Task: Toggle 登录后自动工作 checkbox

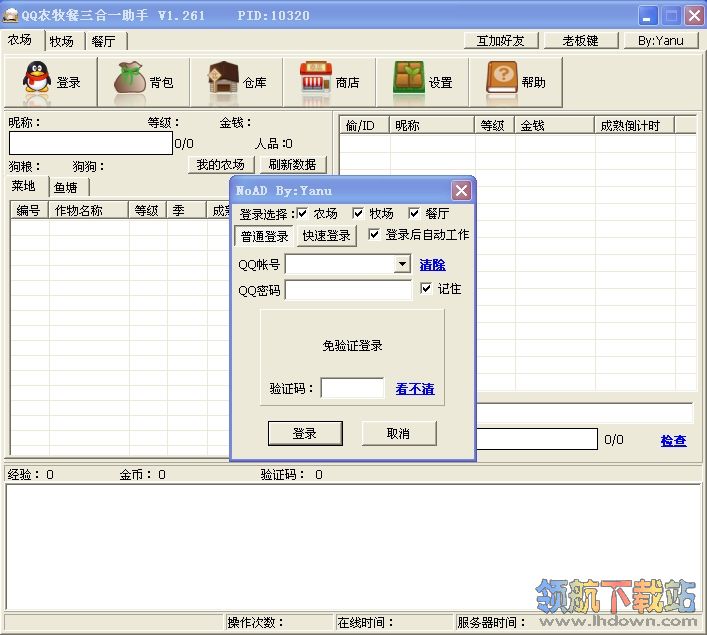Action: 374,234
